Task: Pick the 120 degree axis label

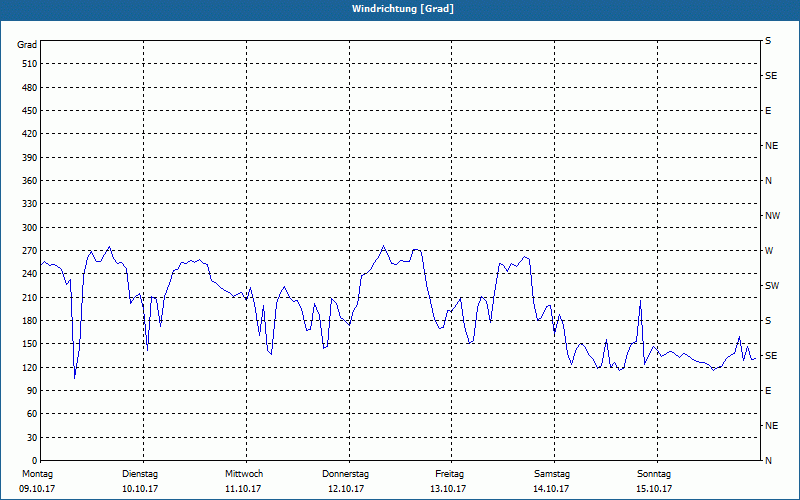Action: click(x=30, y=367)
